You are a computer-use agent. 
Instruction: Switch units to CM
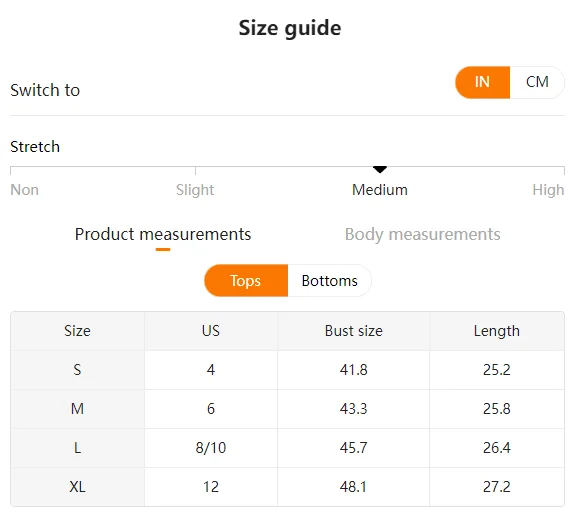click(537, 82)
